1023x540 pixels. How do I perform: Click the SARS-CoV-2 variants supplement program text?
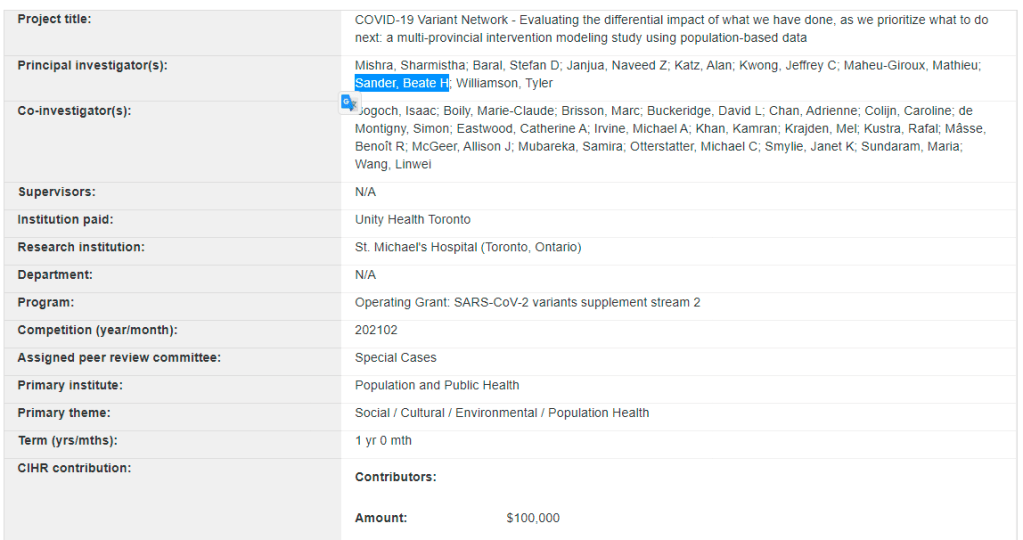(x=527, y=303)
